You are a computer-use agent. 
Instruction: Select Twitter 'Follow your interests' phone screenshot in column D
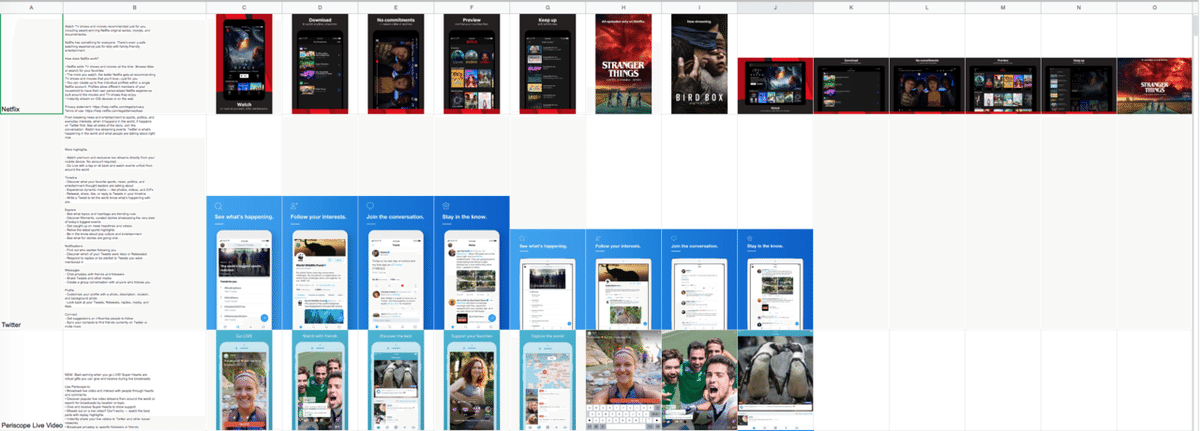(320, 263)
